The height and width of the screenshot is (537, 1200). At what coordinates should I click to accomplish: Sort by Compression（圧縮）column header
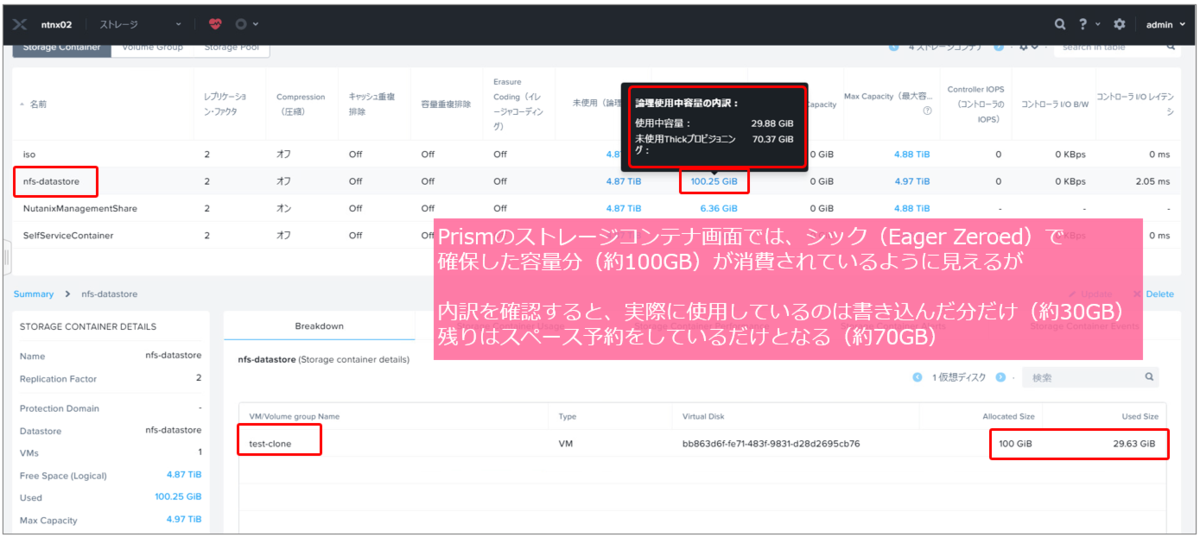[x=300, y=104]
